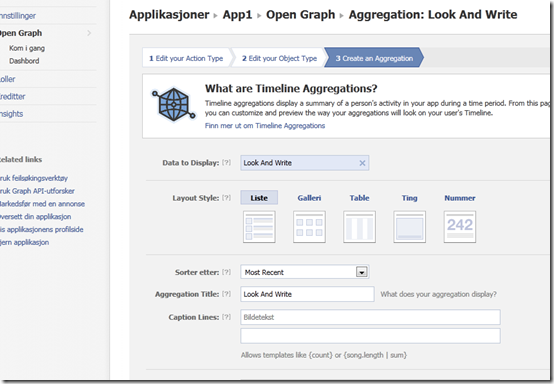The width and height of the screenshot is (554, 384).
Task: Click Bruk Graph API-utforsker related link
Action: 37,191
